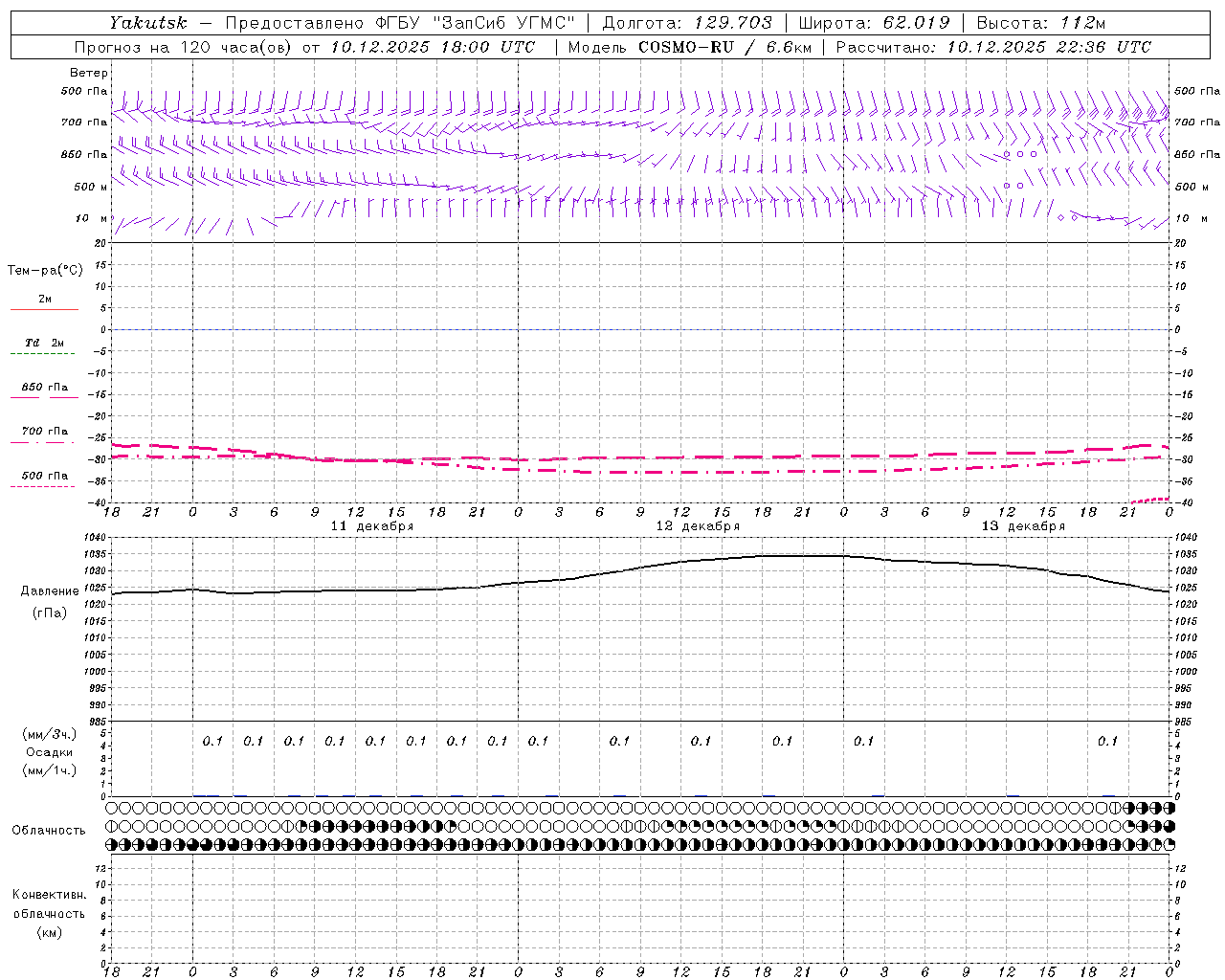The height and width of the screenshot is (980, 1225).
Task: Click the '13 декабря' date label
Action: pyautogui.click(x=1023, y=526)
